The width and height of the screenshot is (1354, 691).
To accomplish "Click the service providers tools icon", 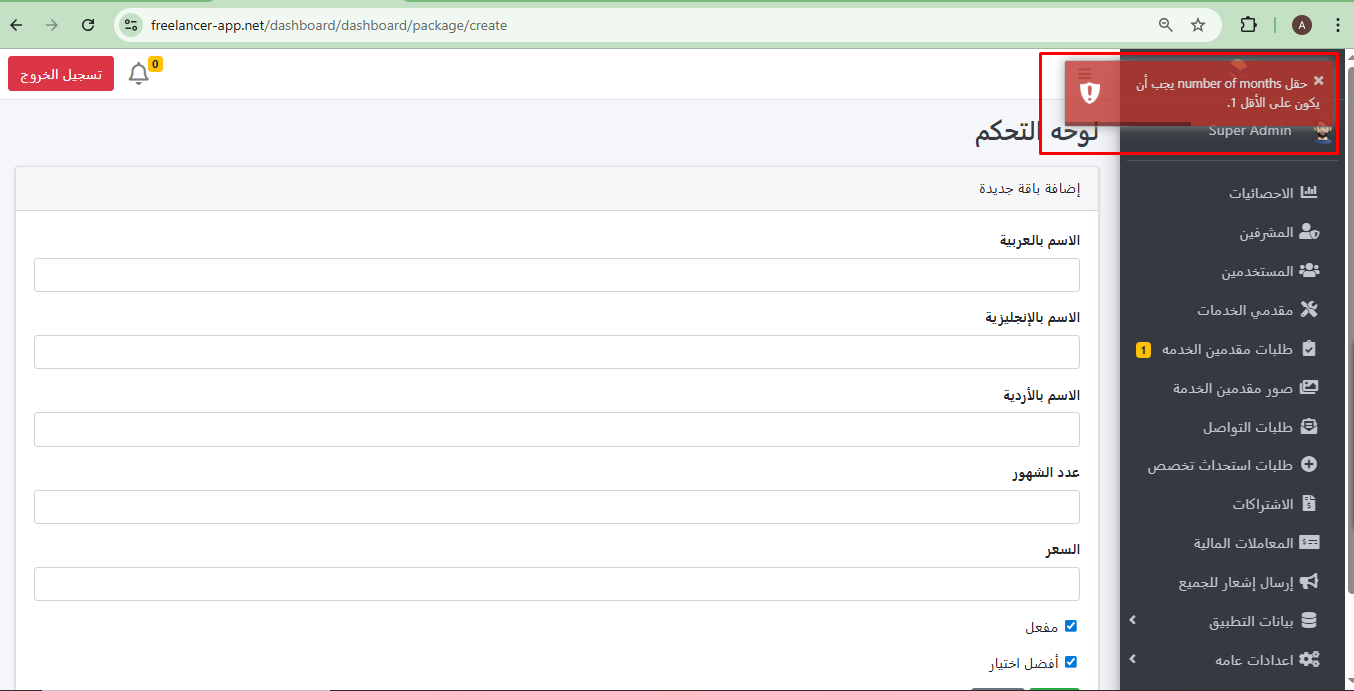I will (1309, 310).
